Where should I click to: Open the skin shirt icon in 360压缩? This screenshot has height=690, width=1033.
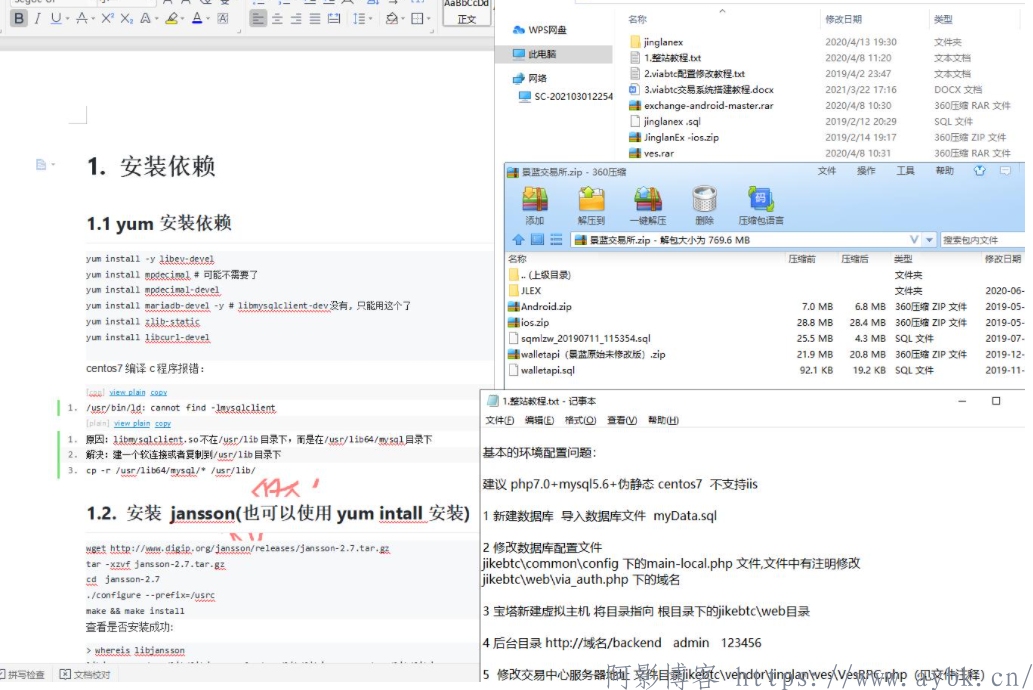[x=980, y=171]
